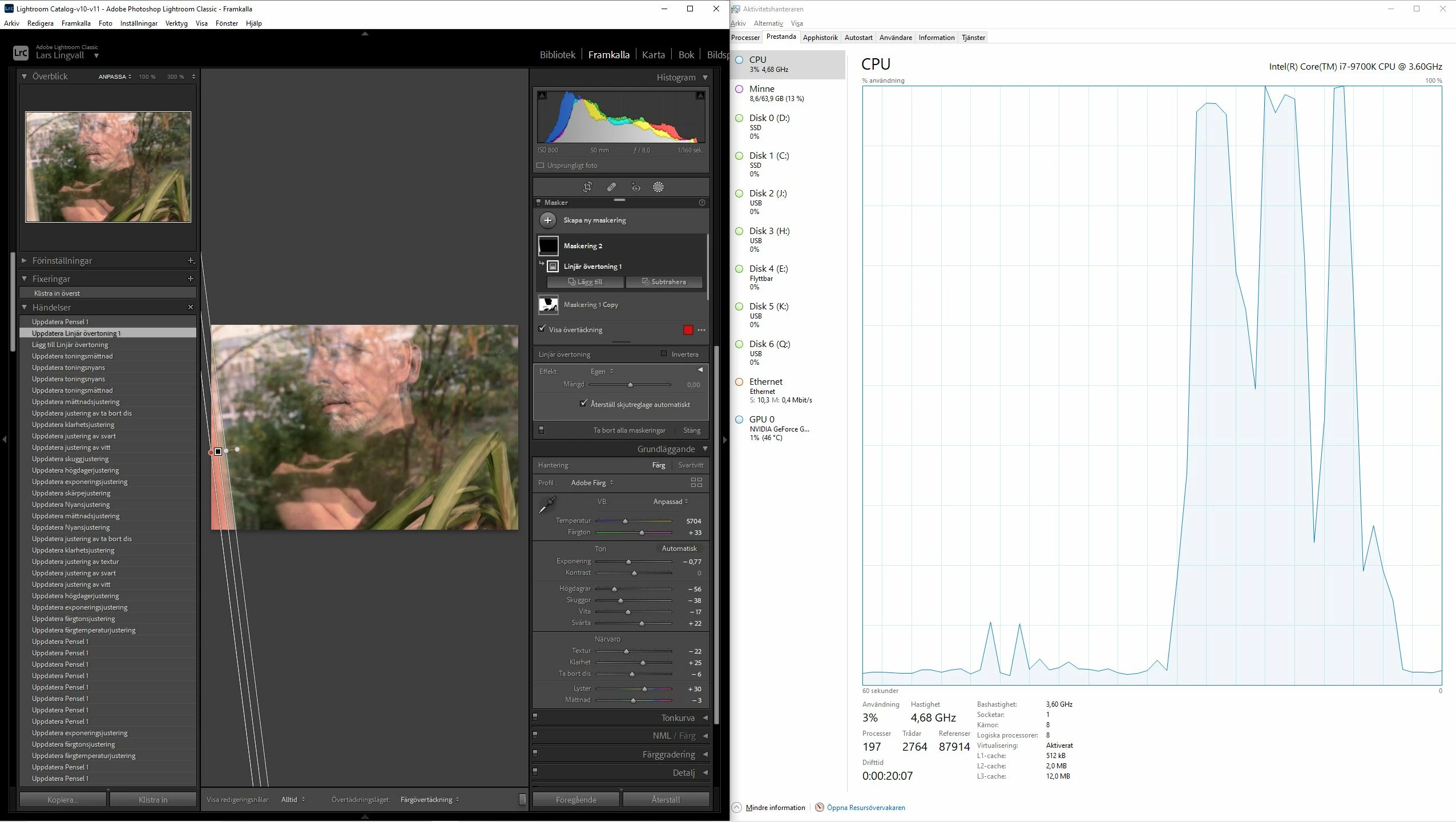
Task: Open the profile browser grid icon
Action: (696, 482)
